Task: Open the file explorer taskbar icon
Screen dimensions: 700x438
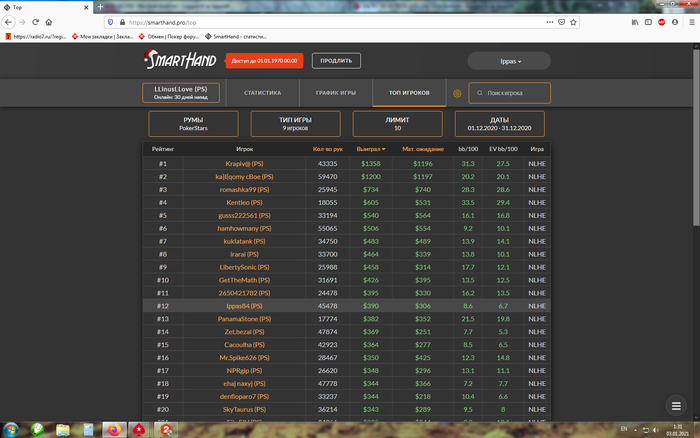Action: pos(62,430)
